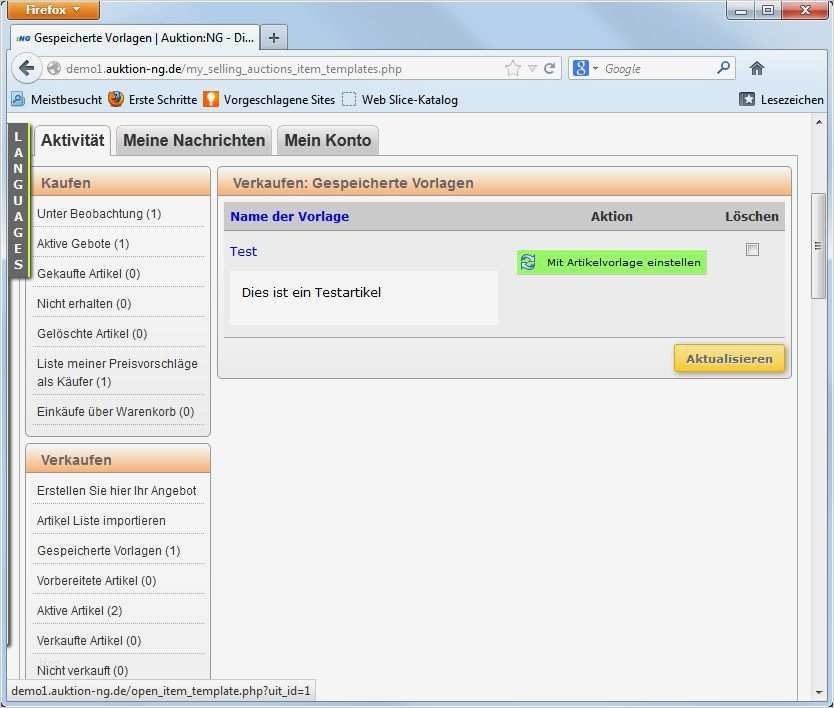Minimize the Firefox window

pos(741,10)
